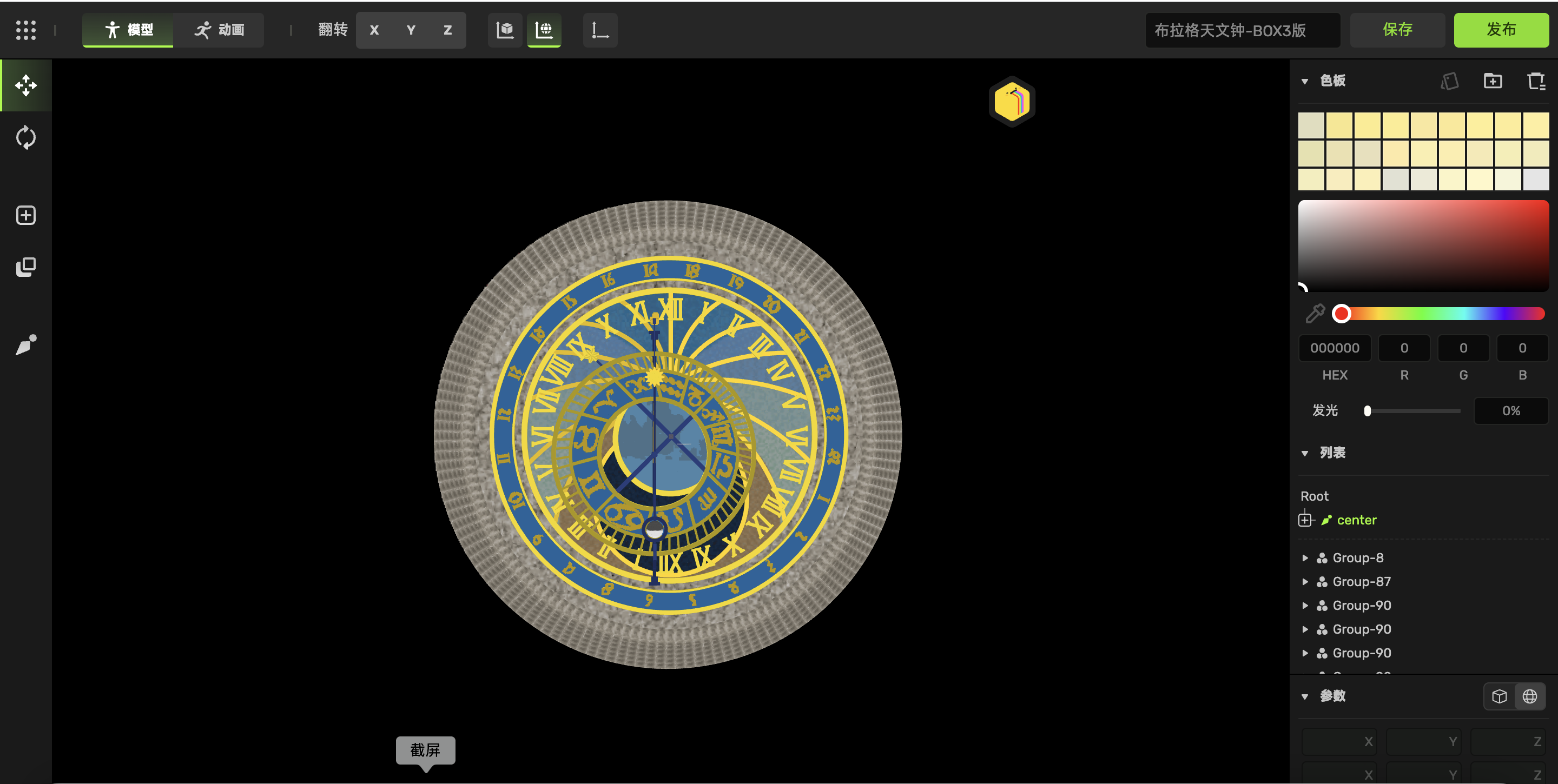This screenshot has width=1558, height=784.
Task: Select the last swatch in palette bottom row
Action: (1536, 180)
